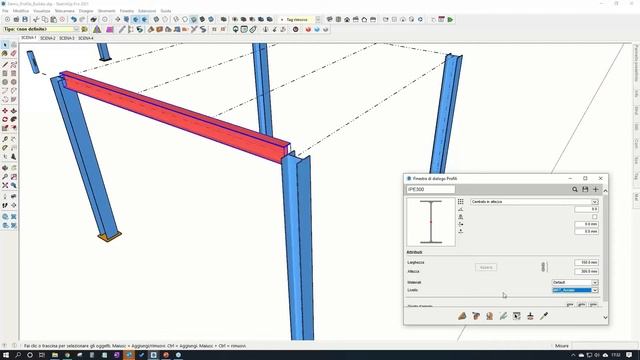
Task: Open the Visualizza menu
Action: click(x=42, y=11)
